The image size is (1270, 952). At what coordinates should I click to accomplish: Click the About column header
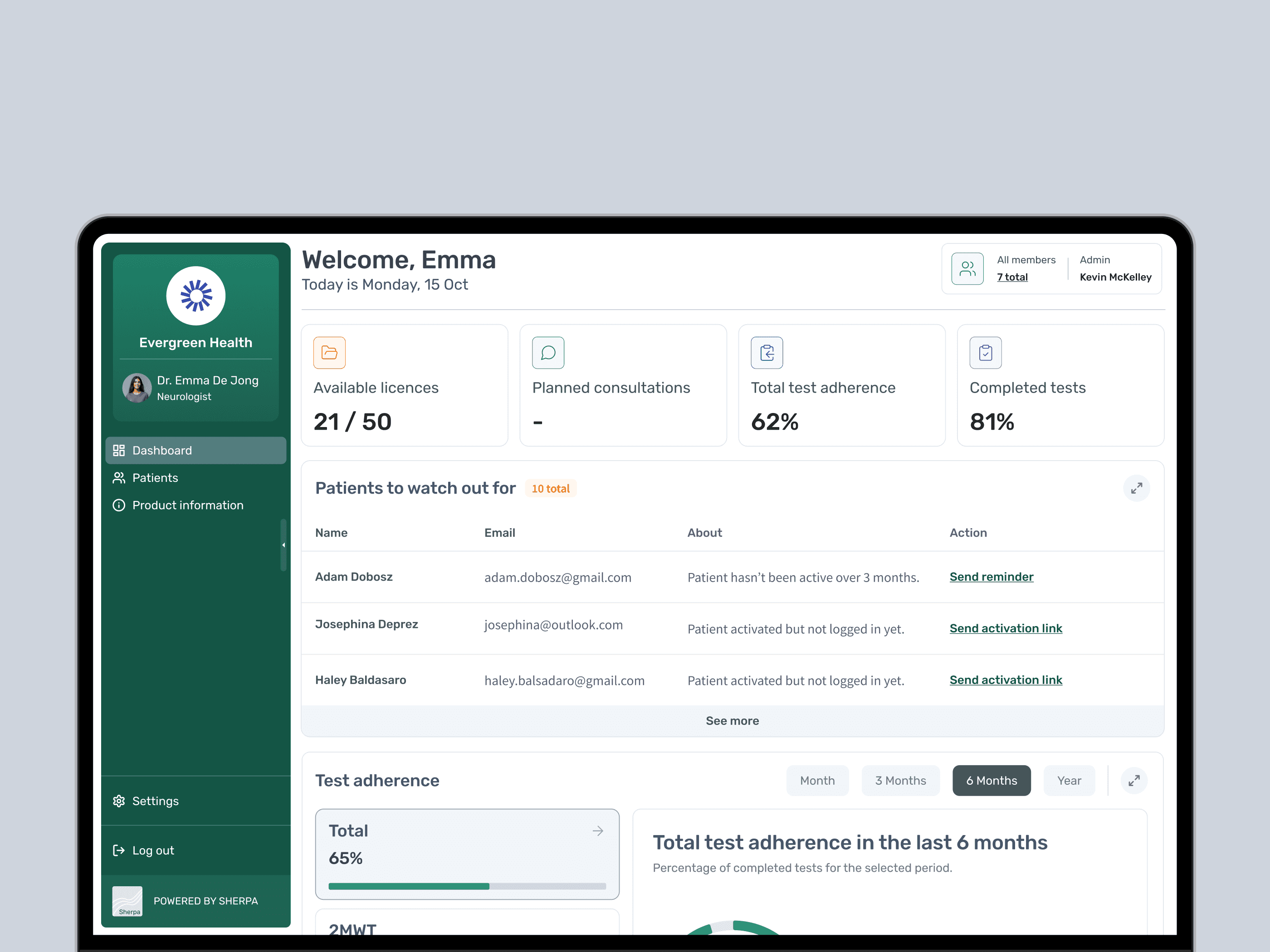704,533
